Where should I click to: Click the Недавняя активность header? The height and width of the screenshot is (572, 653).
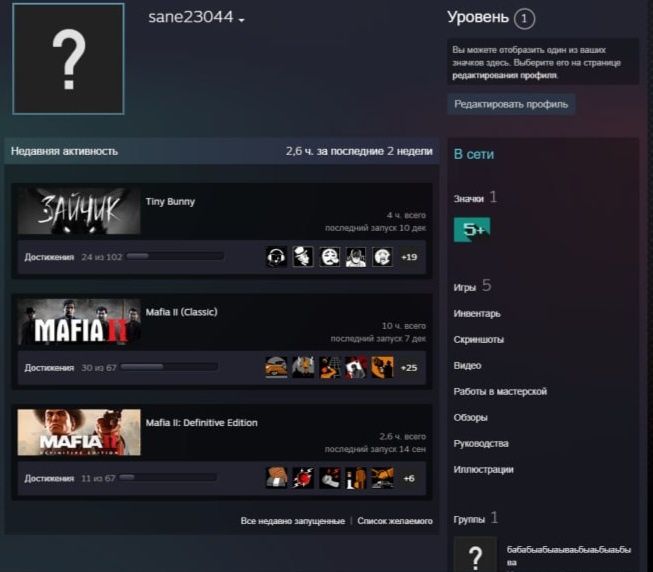click(65, 151)
